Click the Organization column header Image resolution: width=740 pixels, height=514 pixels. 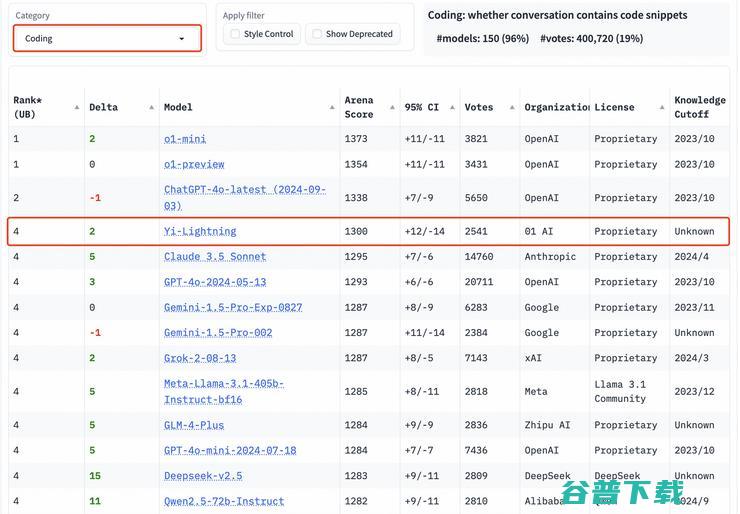(x=556, y=107)
